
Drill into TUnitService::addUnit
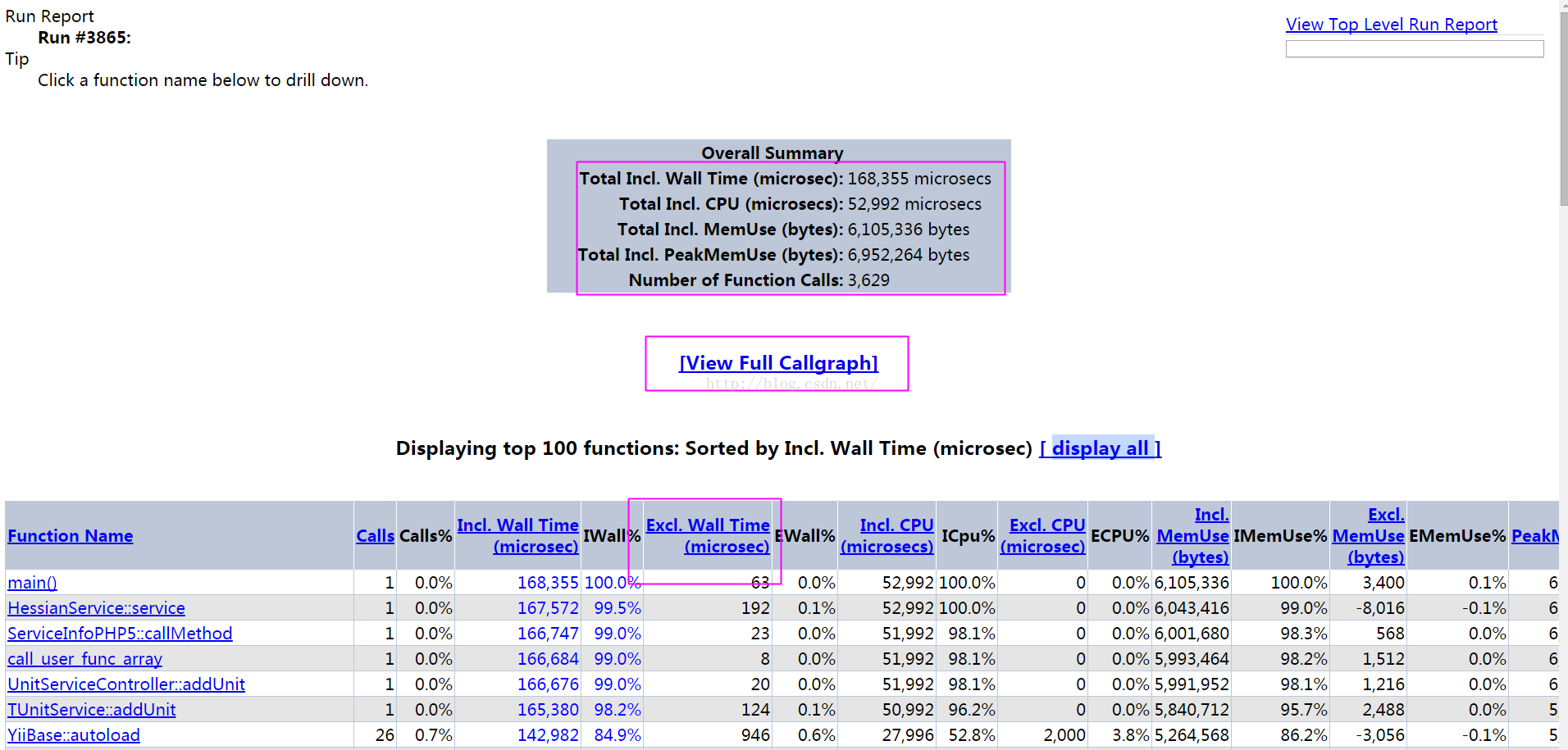91,710
